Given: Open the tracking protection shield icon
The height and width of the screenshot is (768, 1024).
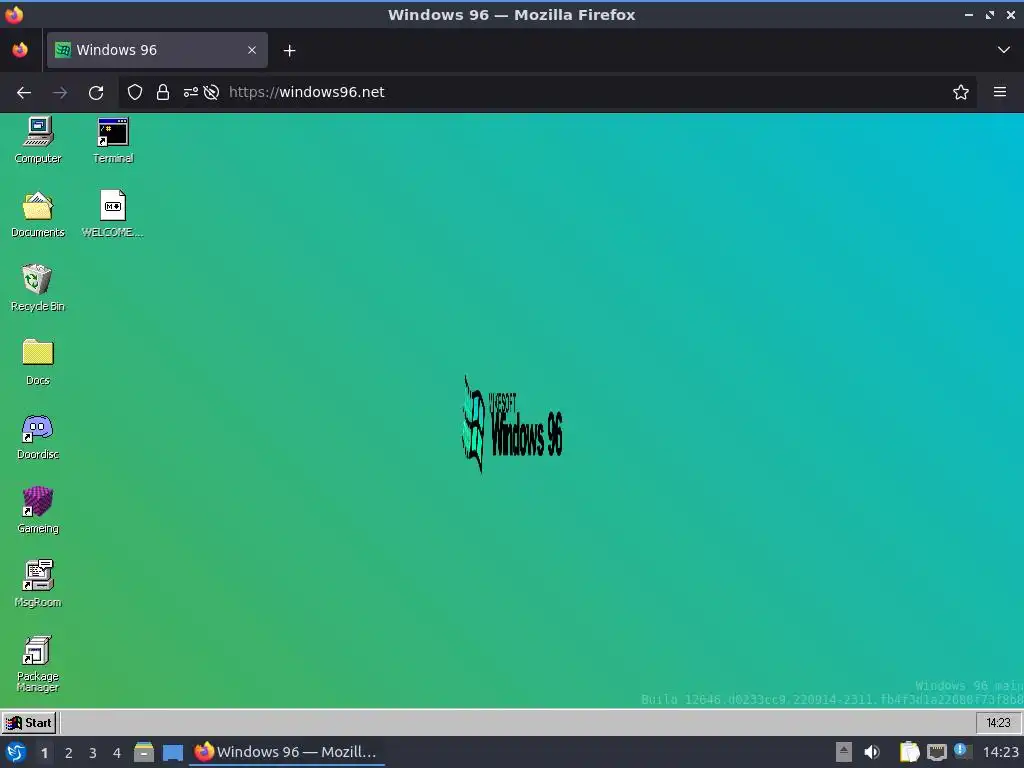Looking at the screenshot, I should [135, 92].
